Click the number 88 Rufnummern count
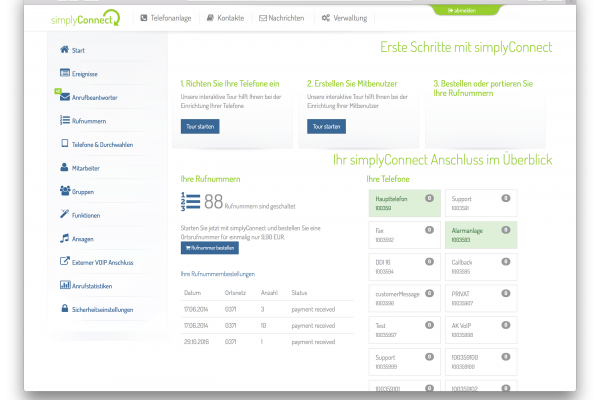The height and width of the screenshot is (400, 600). click(x=214, y=202)
